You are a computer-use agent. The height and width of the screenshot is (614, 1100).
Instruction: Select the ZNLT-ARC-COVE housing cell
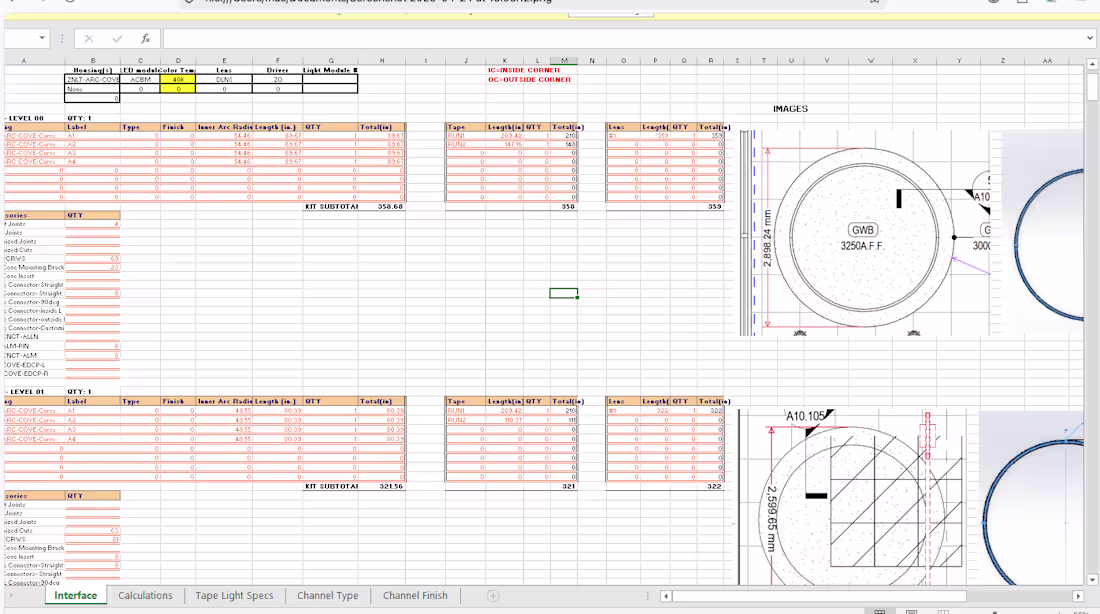93,79
